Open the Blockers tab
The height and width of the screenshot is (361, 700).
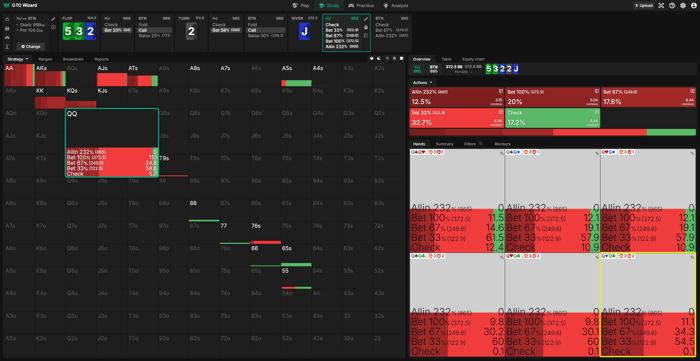[502, 144]
